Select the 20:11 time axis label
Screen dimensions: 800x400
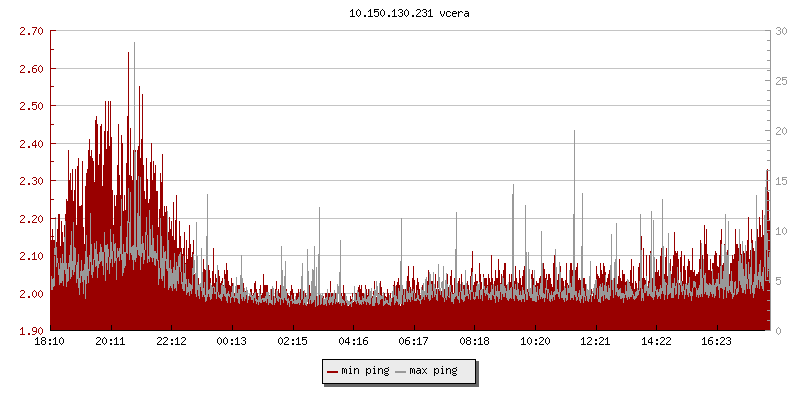111,342
